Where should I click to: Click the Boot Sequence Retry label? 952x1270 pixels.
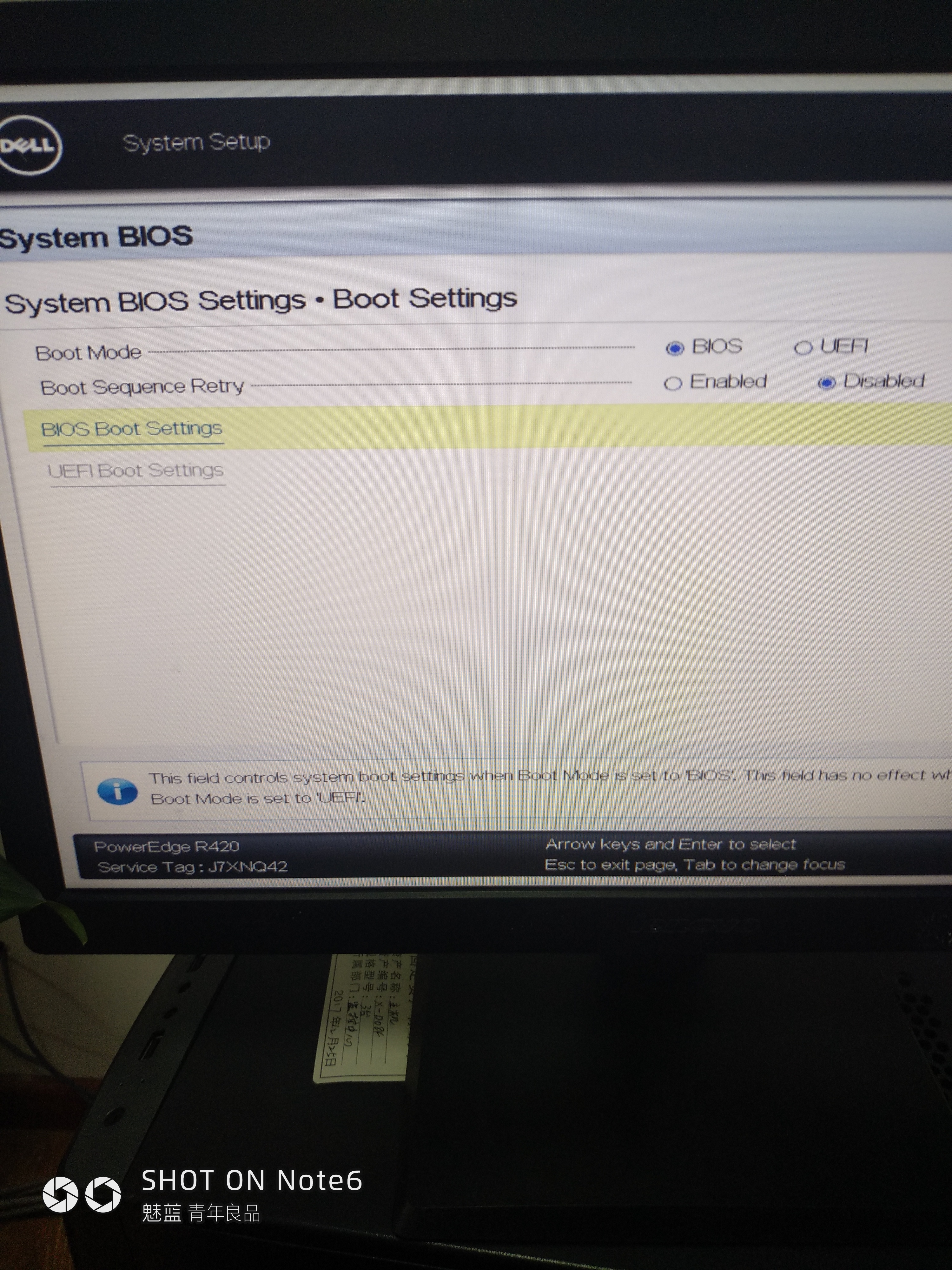tap(142, 387)
